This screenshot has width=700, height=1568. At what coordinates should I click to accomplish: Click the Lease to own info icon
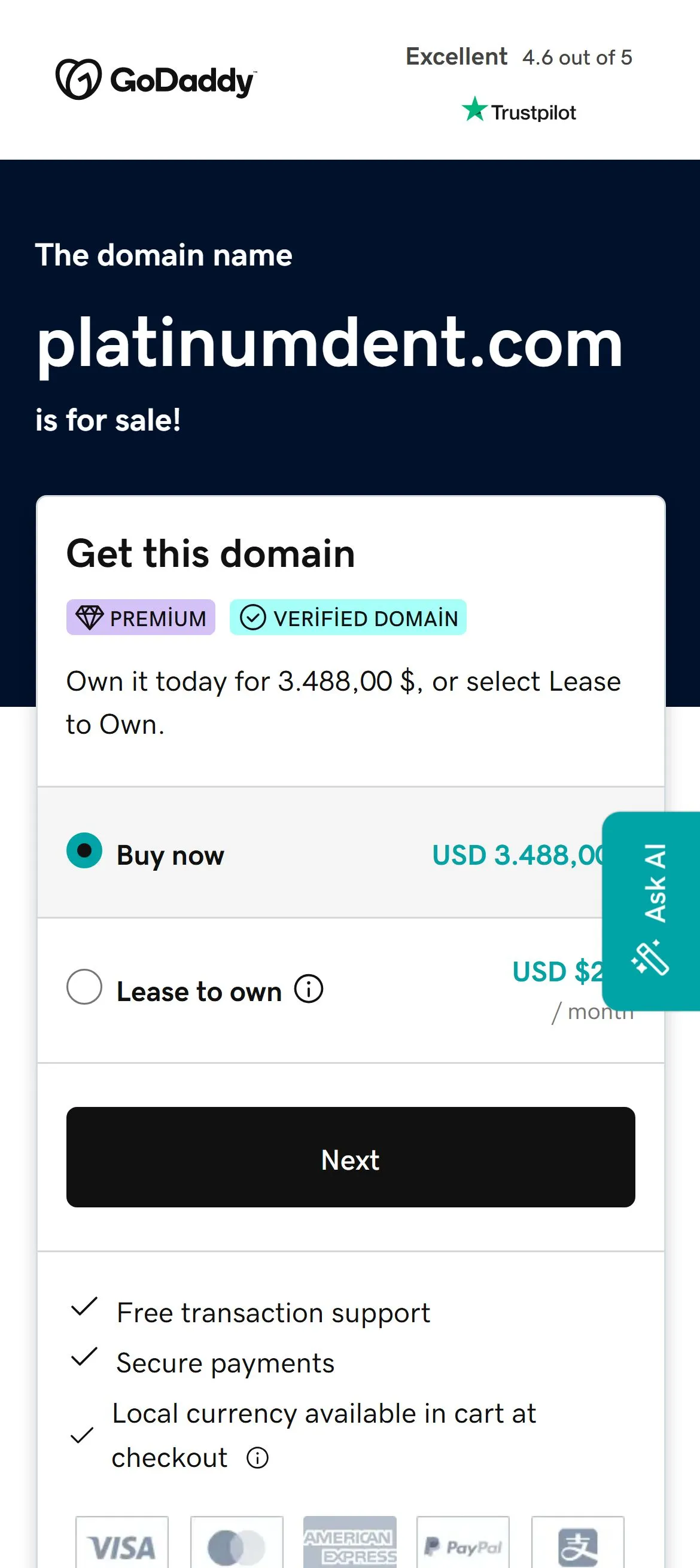click(x=309, y=989)
